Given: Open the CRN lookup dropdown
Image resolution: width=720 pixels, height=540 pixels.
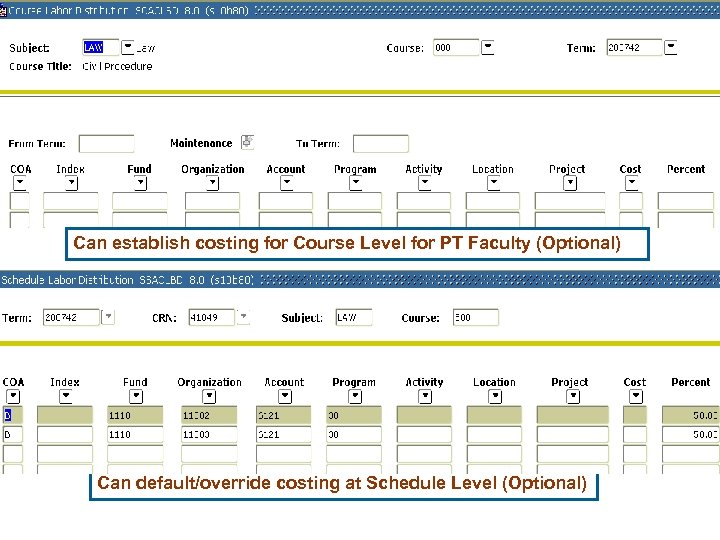Looking at the screenshot, I should pos(243,316).
